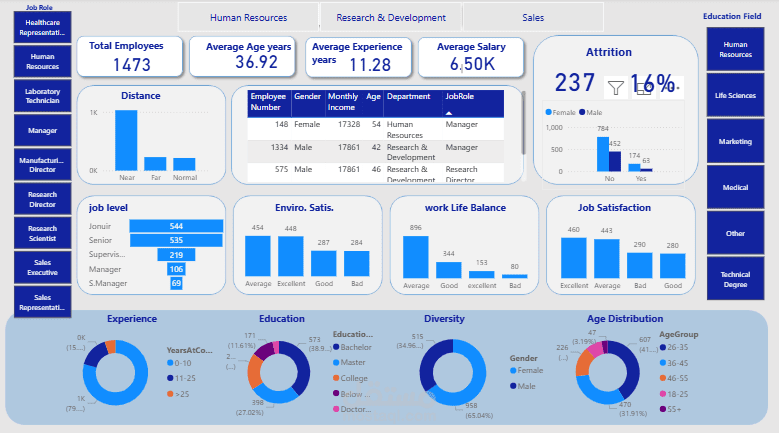Click the College legend swatch in Education
Viewport: 779px width, 433px height.
(x=336, y=378)
